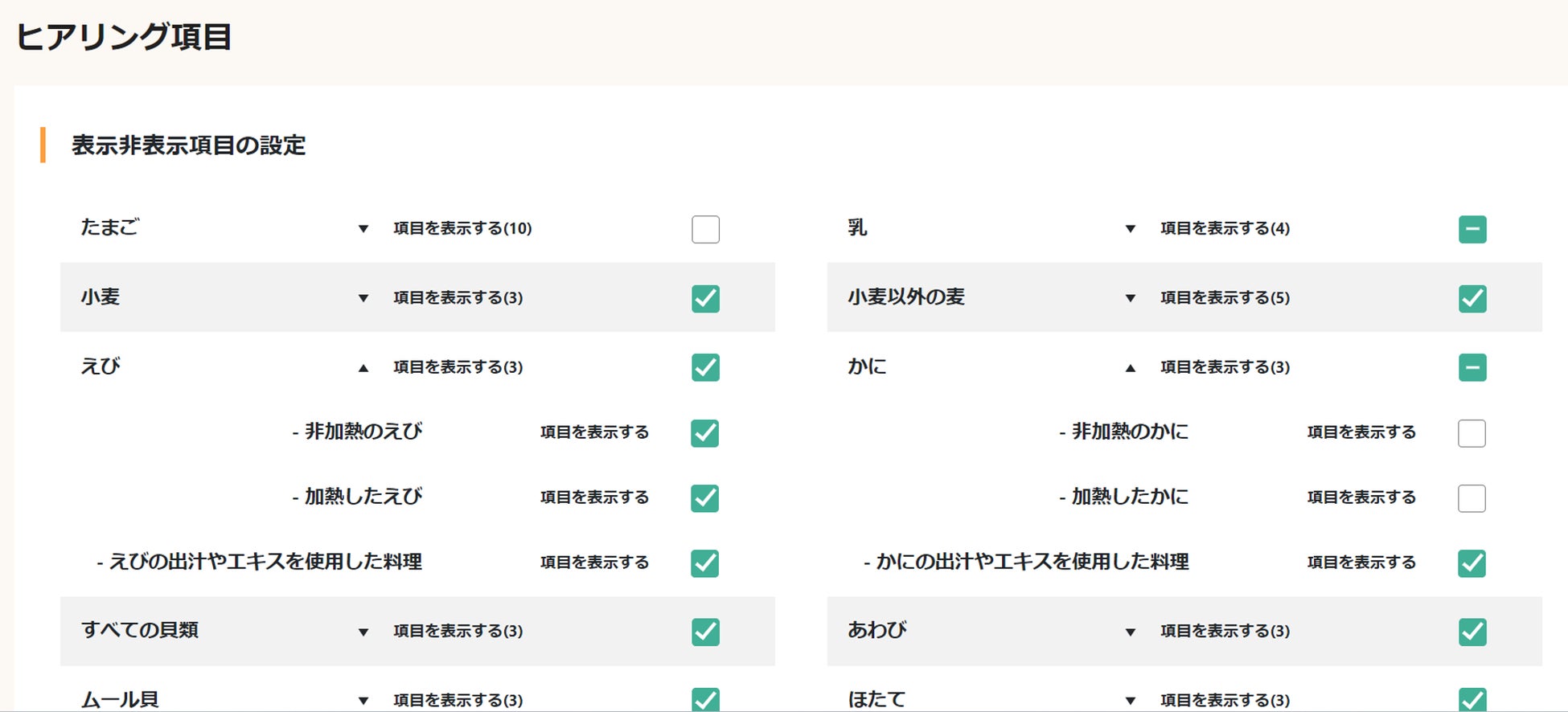Collapse the かに section arrow
1568x712 pixels.
(1131, 368)
